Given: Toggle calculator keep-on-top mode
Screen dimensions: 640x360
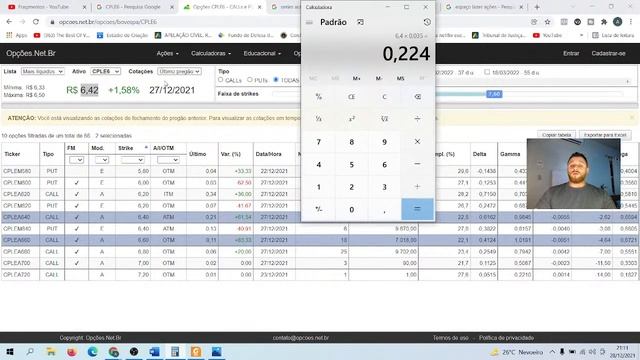Looking at the screenshot, I should [360, 22].
